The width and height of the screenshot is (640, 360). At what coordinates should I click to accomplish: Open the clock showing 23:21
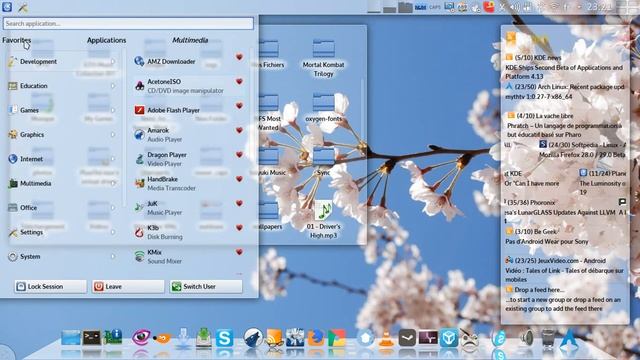599,7
